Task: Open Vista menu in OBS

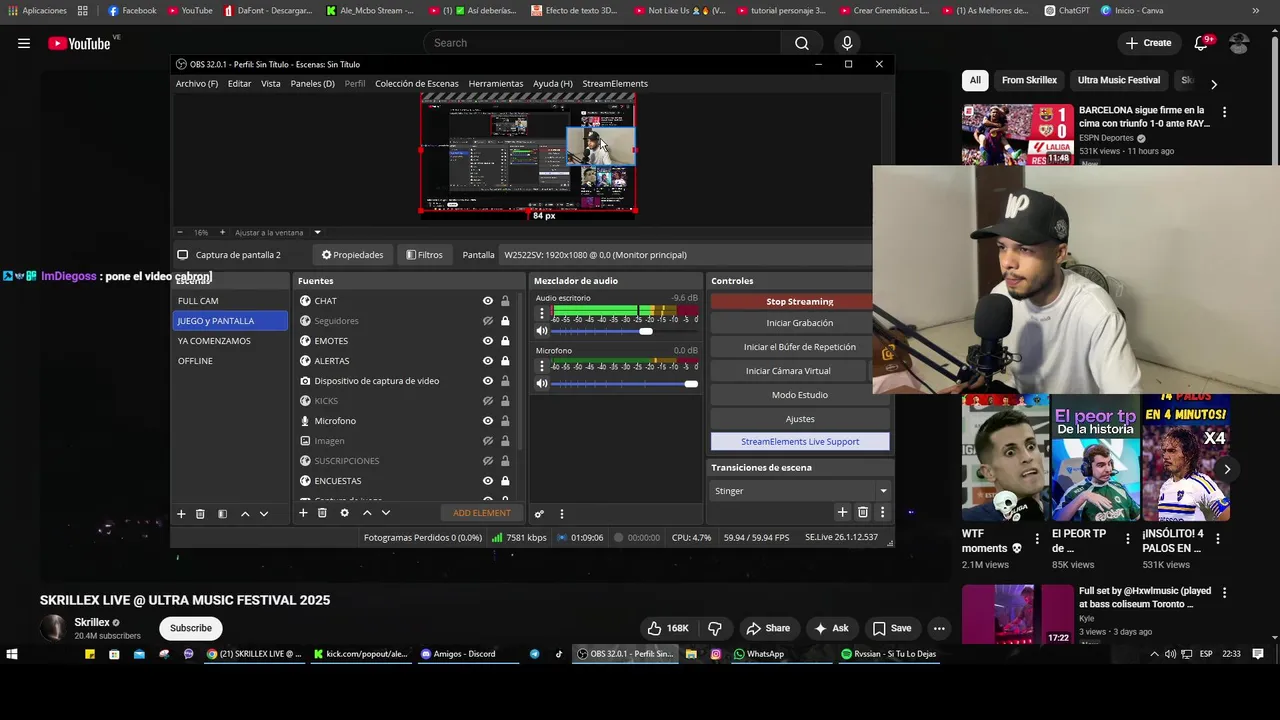Action: coord(271,84)
